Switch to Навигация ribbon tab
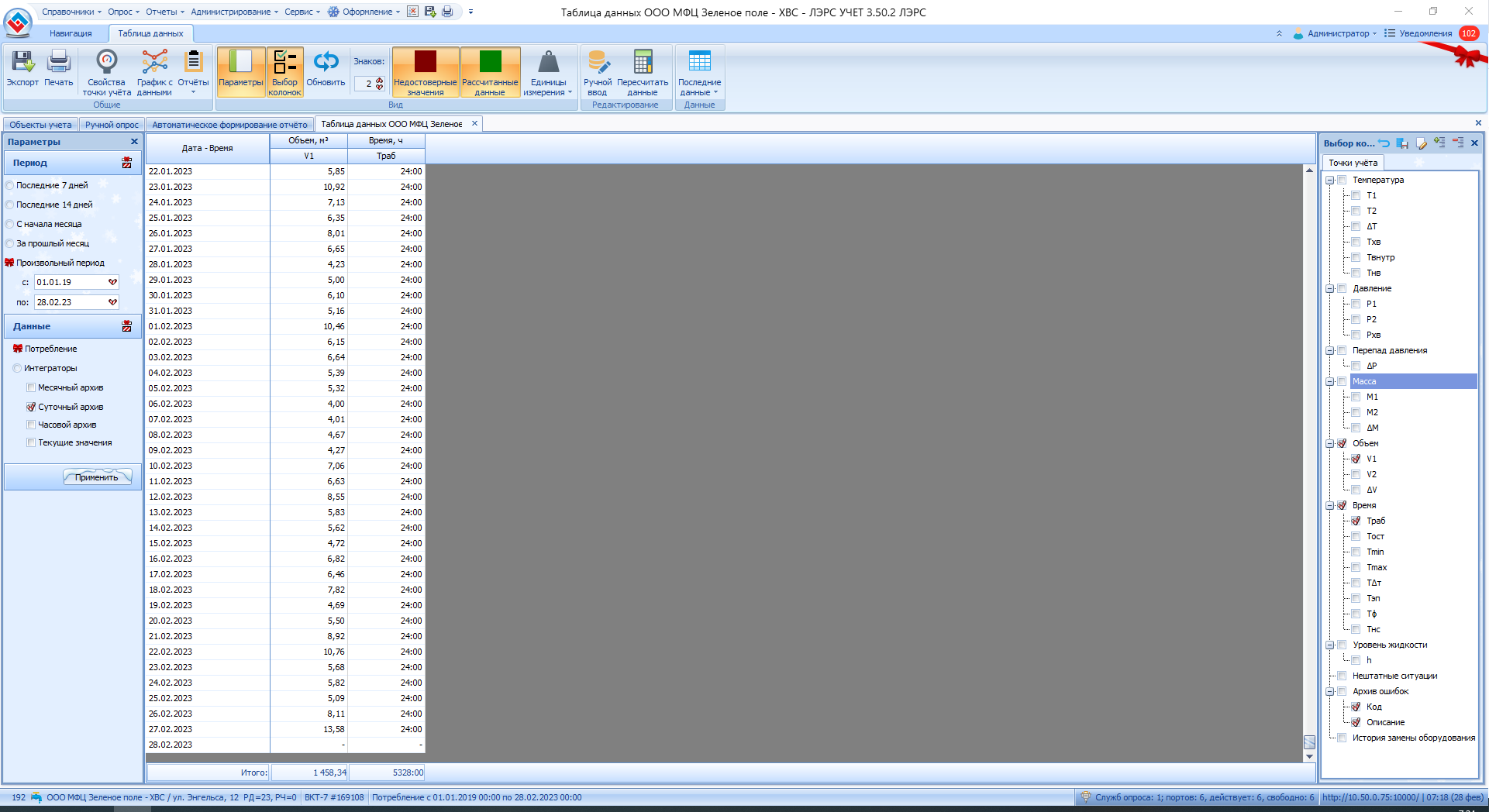 [x=71, y=33]
